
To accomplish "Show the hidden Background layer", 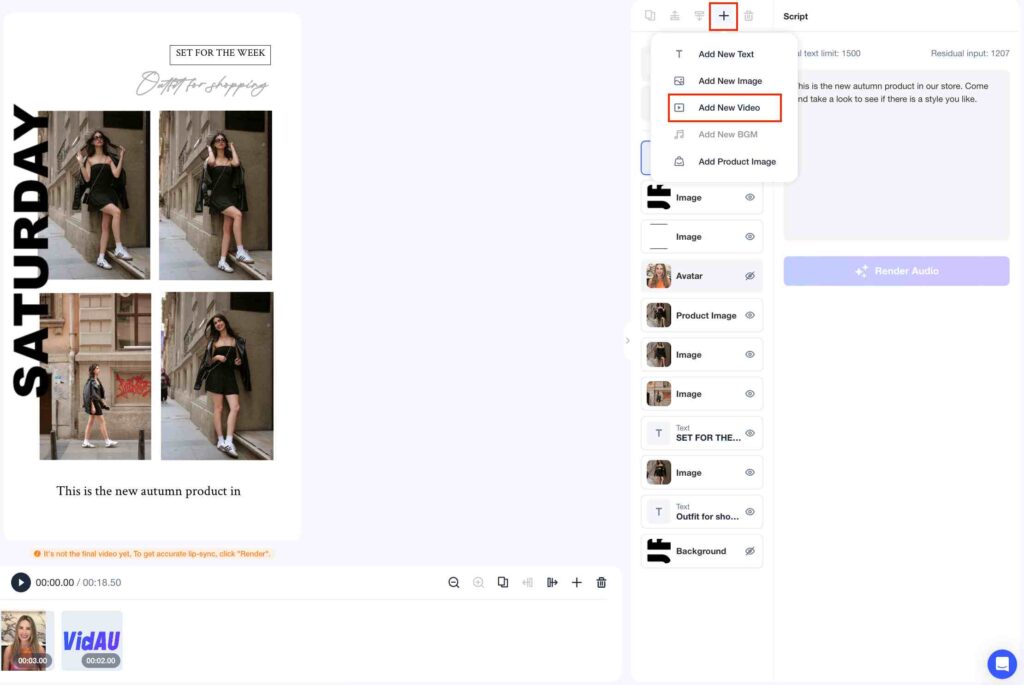I will (750, 550).
